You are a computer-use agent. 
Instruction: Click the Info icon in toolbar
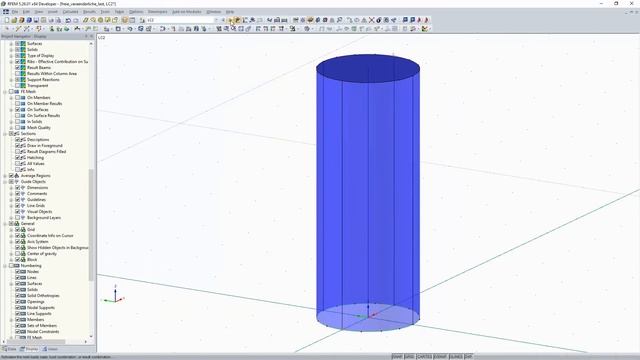click(x=379, y=20)
